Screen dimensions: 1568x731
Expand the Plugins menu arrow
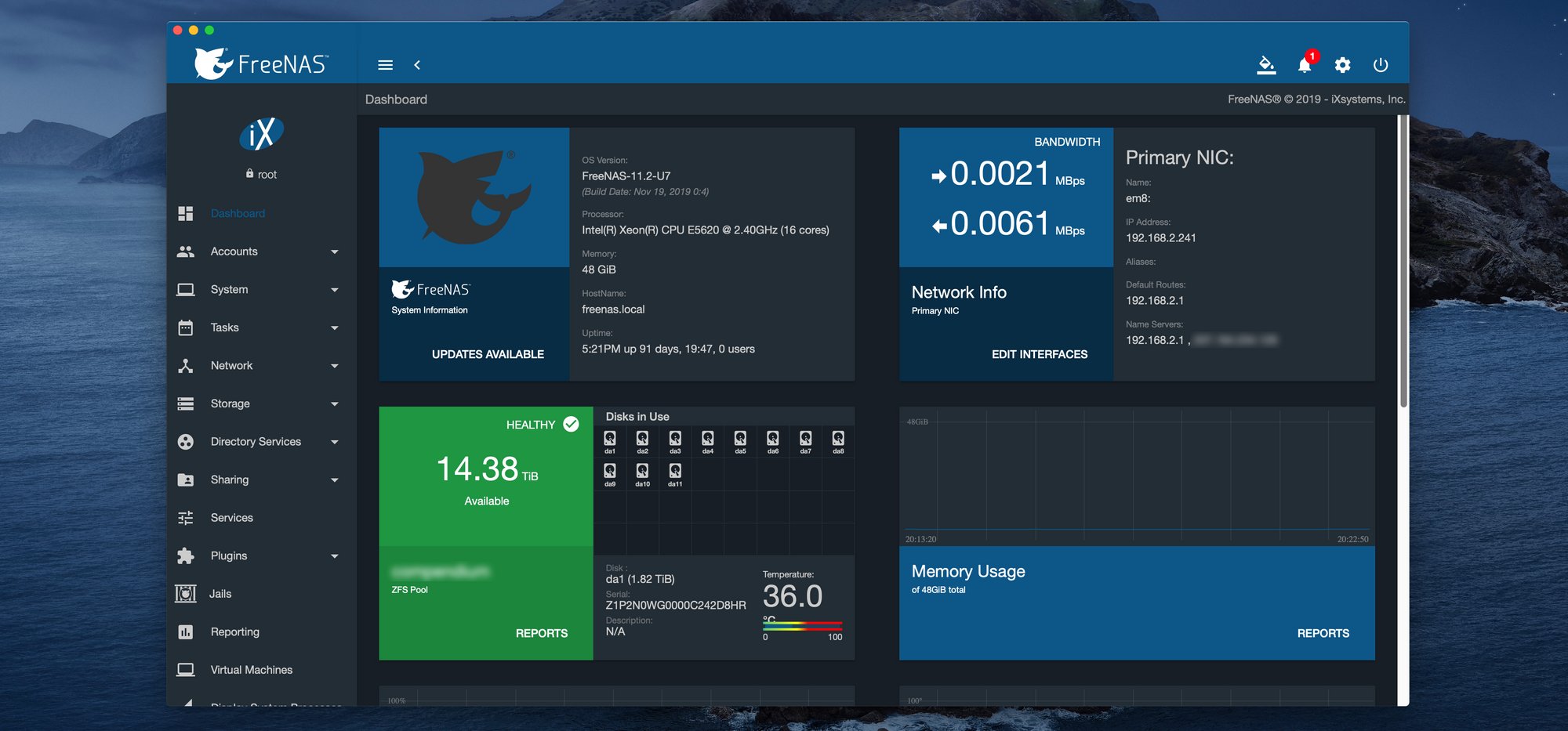point(335,556)
